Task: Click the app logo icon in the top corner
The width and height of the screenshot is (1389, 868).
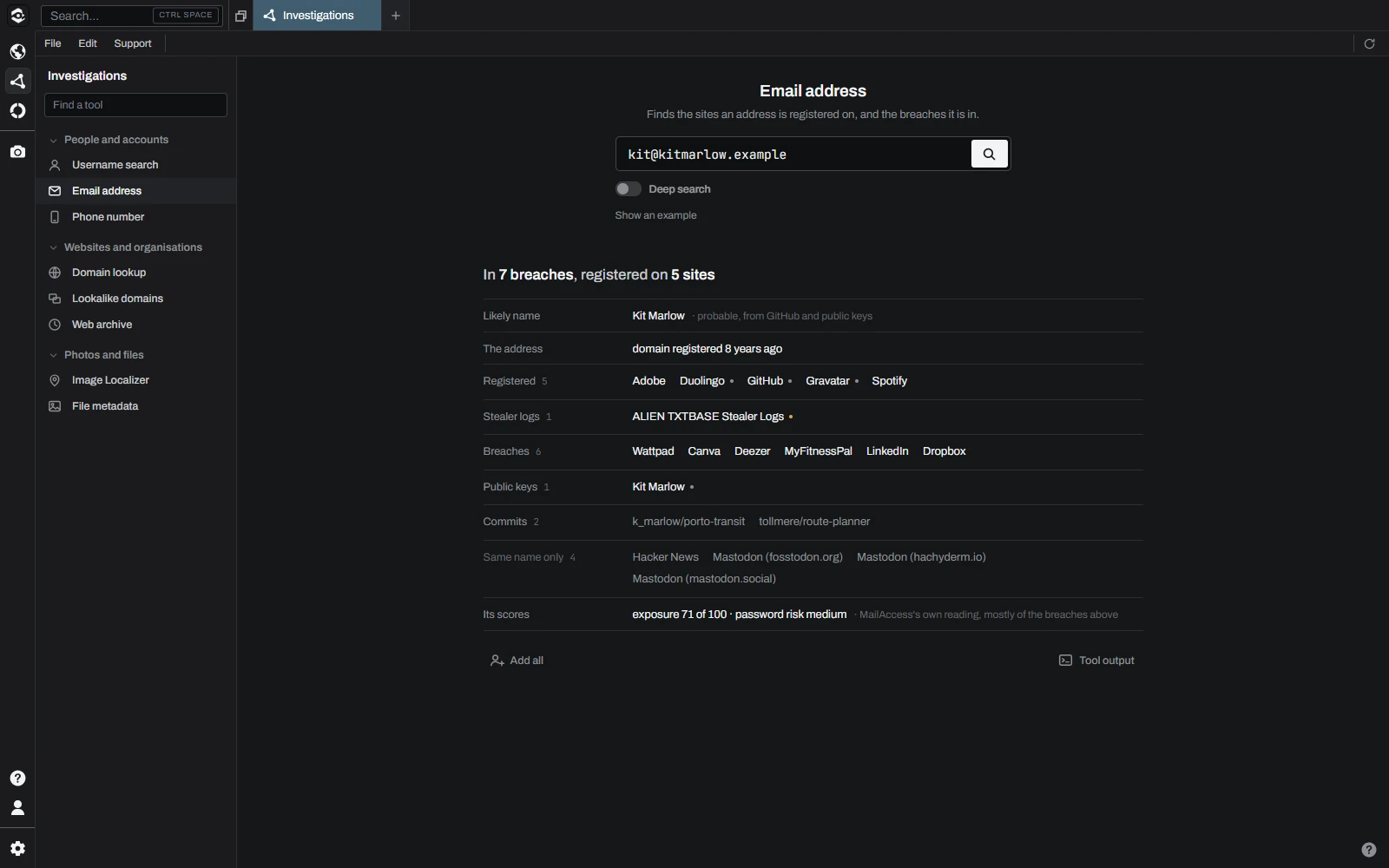Action: tap(17, 16)
